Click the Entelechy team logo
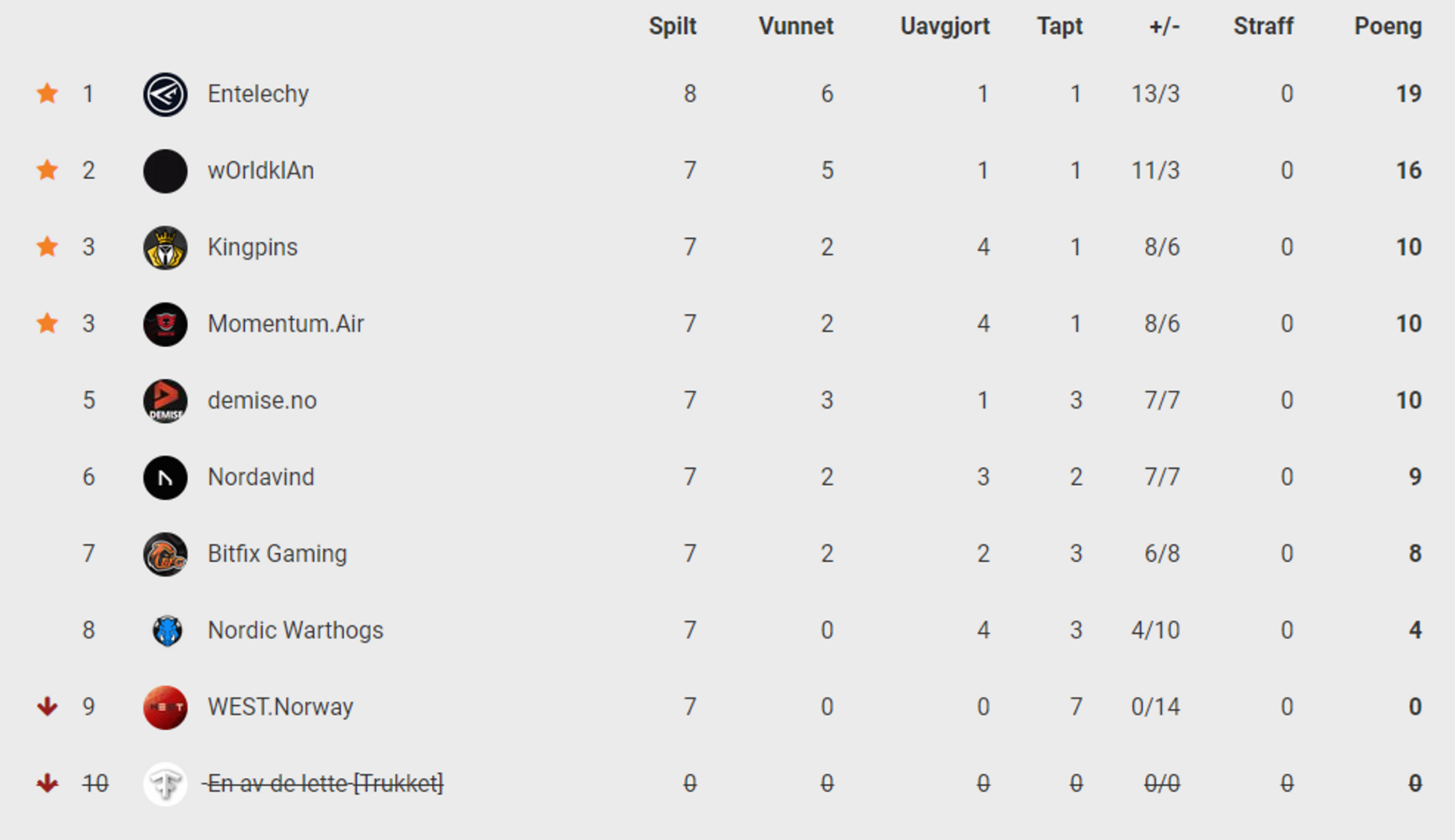Image resolution: width=1455 pixels, height=840 pixels. 165,95
